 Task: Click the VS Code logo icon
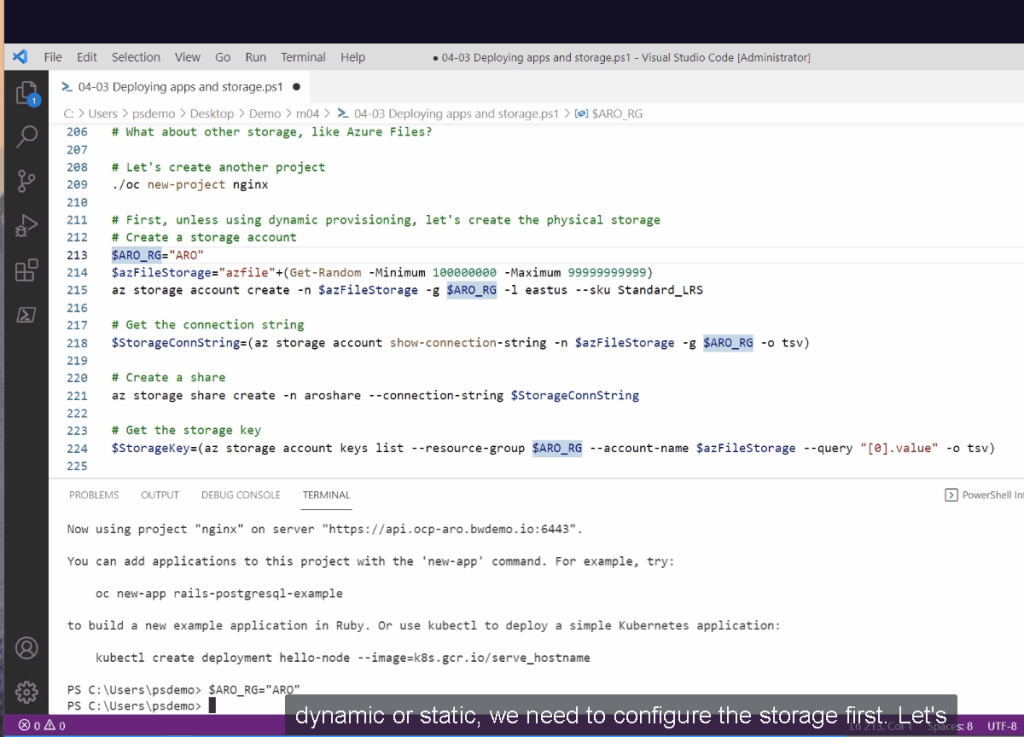(20, 57)
